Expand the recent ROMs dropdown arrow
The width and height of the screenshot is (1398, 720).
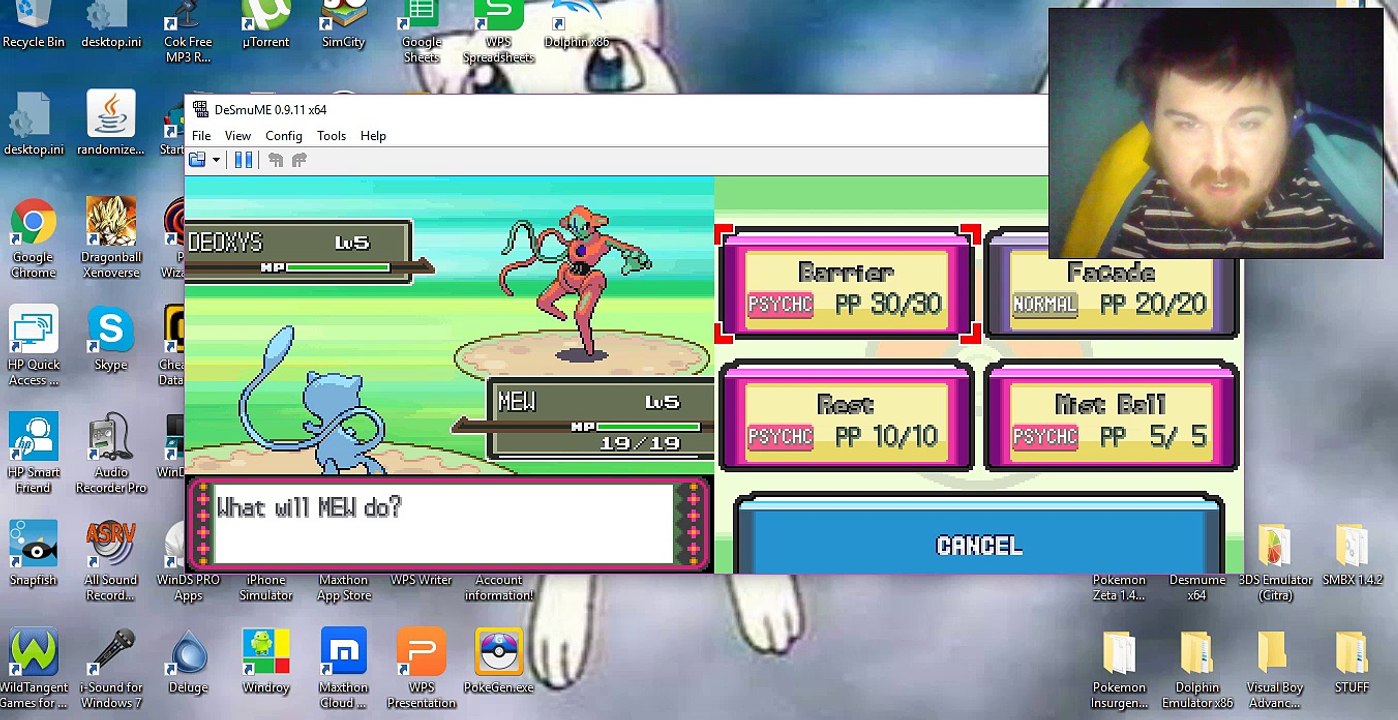[x=216, y=160]
